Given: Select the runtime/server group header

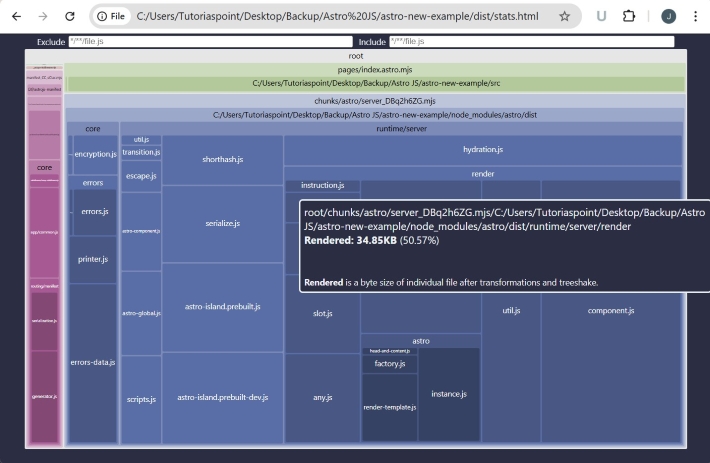Looking at the screenshot, I should 402,129.
